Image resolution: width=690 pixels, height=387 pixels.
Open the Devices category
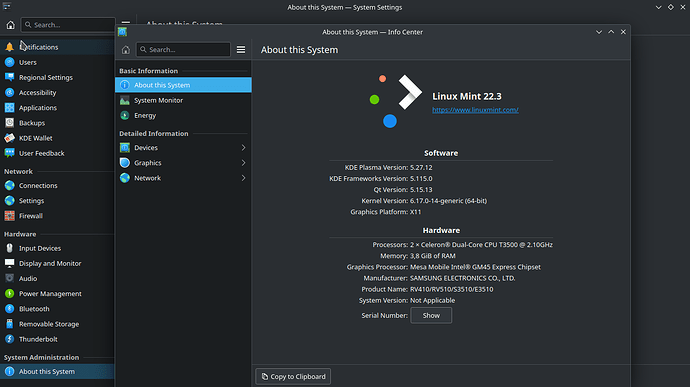pyautogui.click(x=183, y=148)
